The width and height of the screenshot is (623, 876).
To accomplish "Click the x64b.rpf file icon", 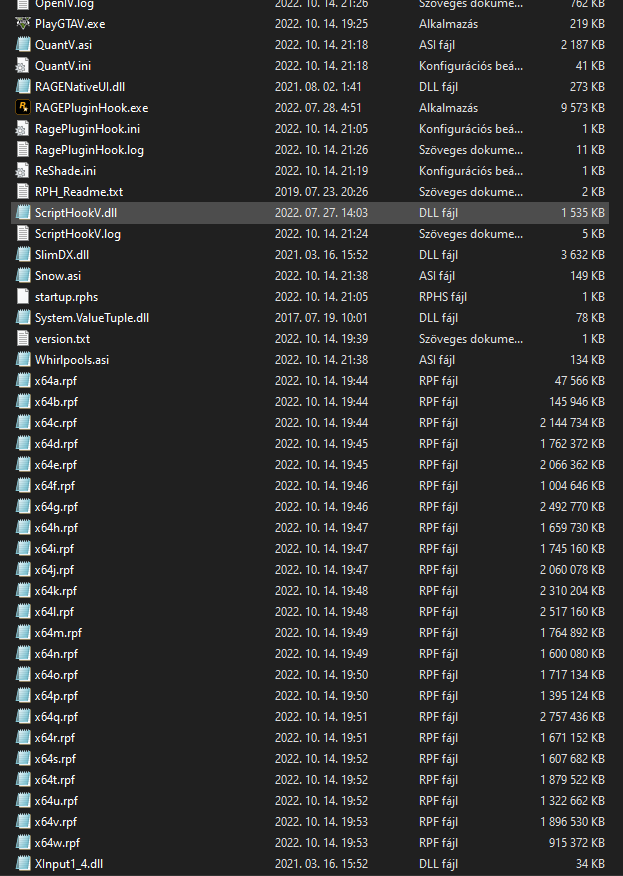I will pyautogui.click(x=23, y=402).
